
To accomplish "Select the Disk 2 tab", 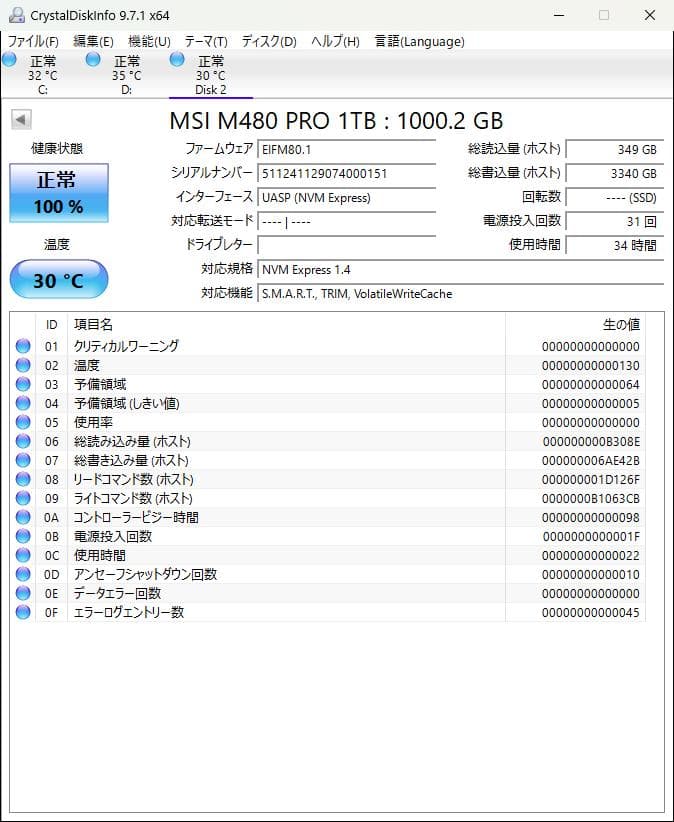I will [211, 74].
